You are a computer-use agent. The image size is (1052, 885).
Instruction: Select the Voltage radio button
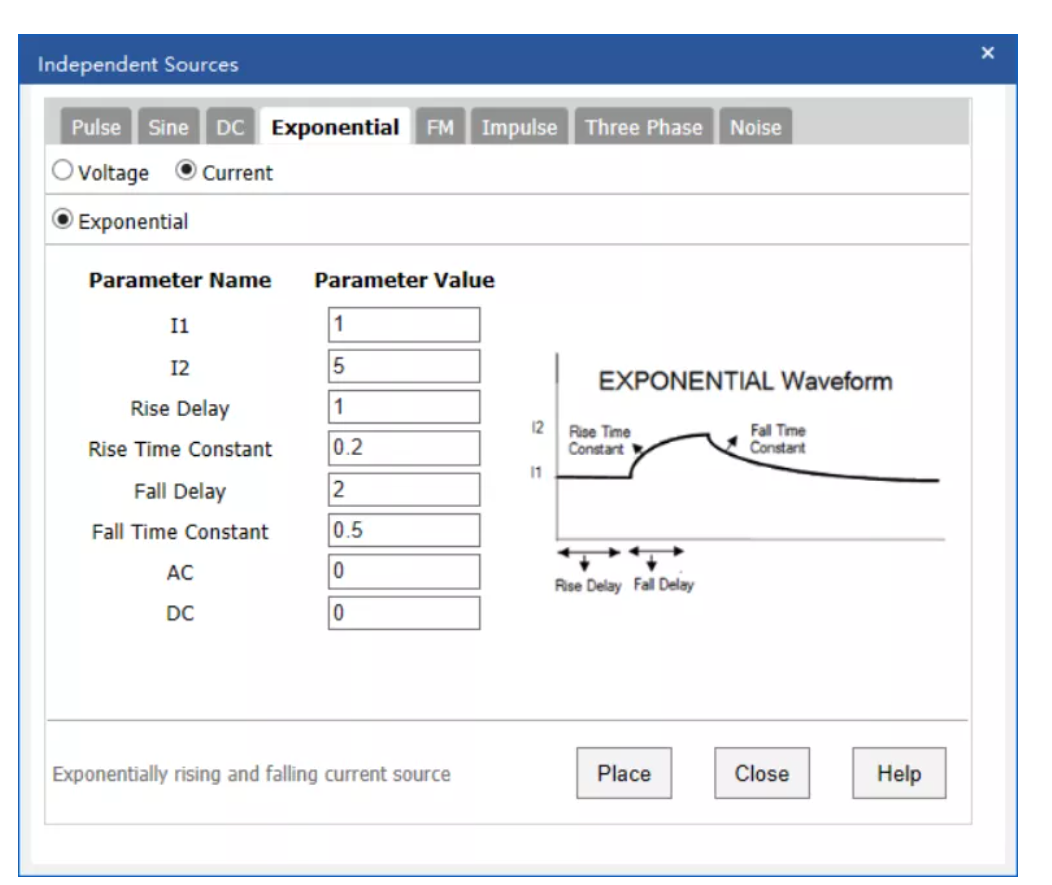tap(63, 172)
